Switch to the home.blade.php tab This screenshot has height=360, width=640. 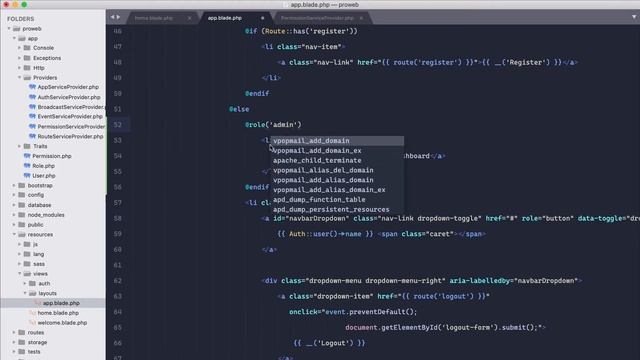pos(154,18)
